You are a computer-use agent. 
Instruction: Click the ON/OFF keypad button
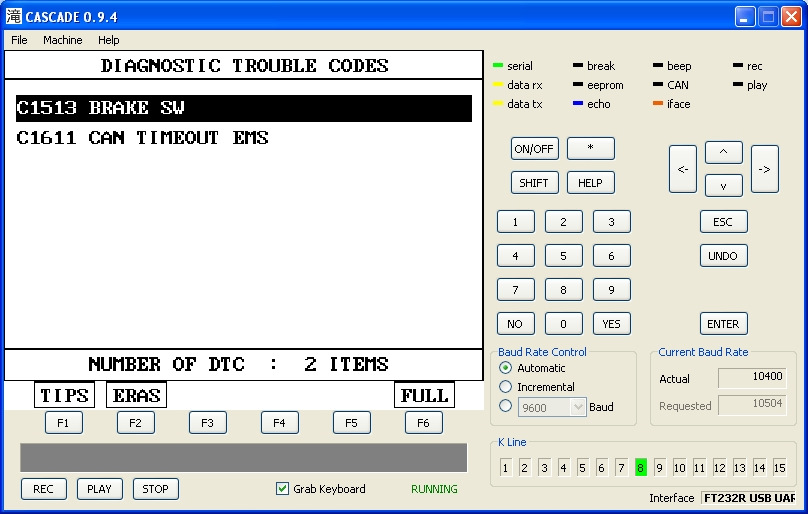click(x=534, y=149)
